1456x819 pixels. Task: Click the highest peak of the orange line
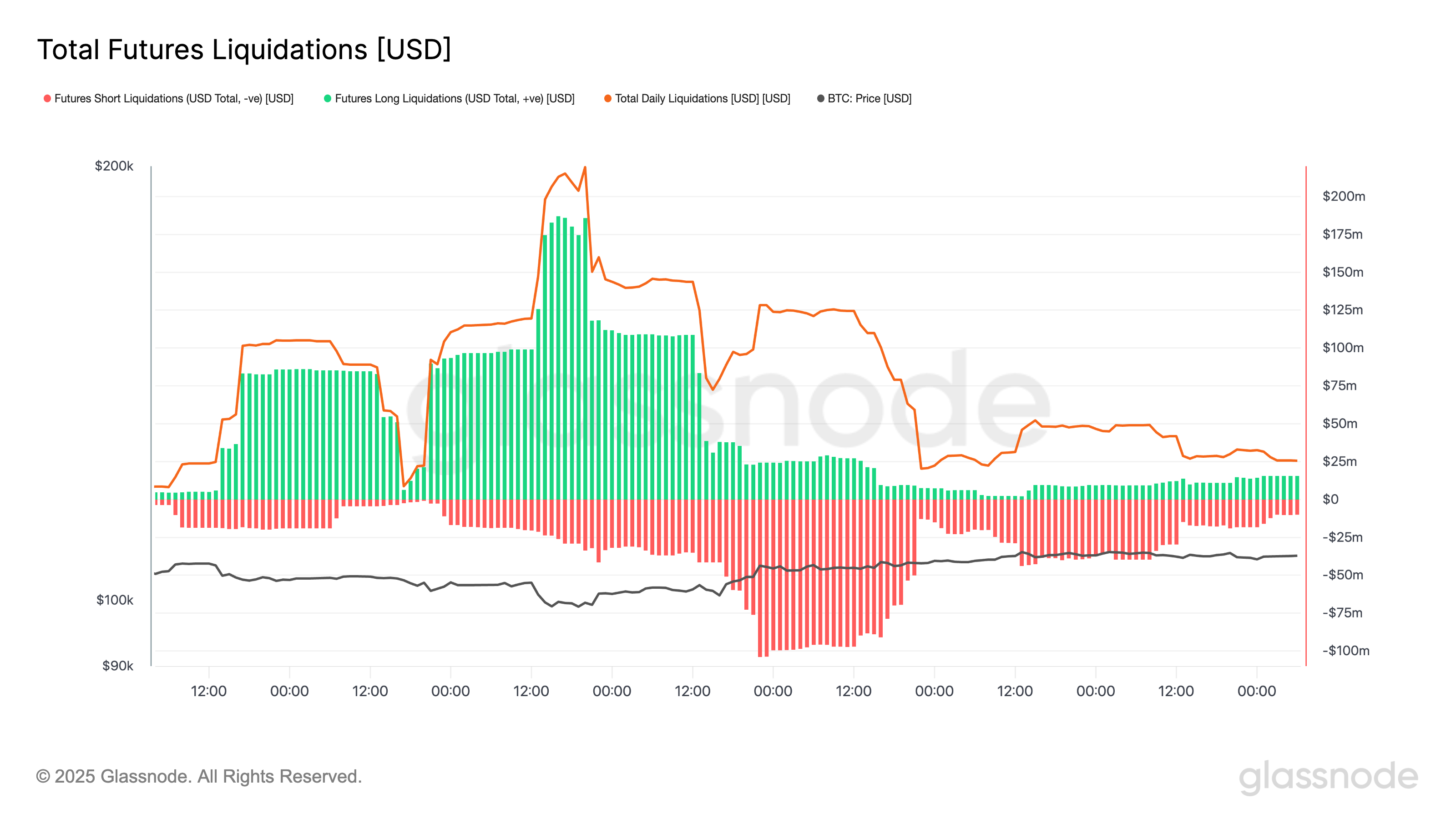(585, 167)
